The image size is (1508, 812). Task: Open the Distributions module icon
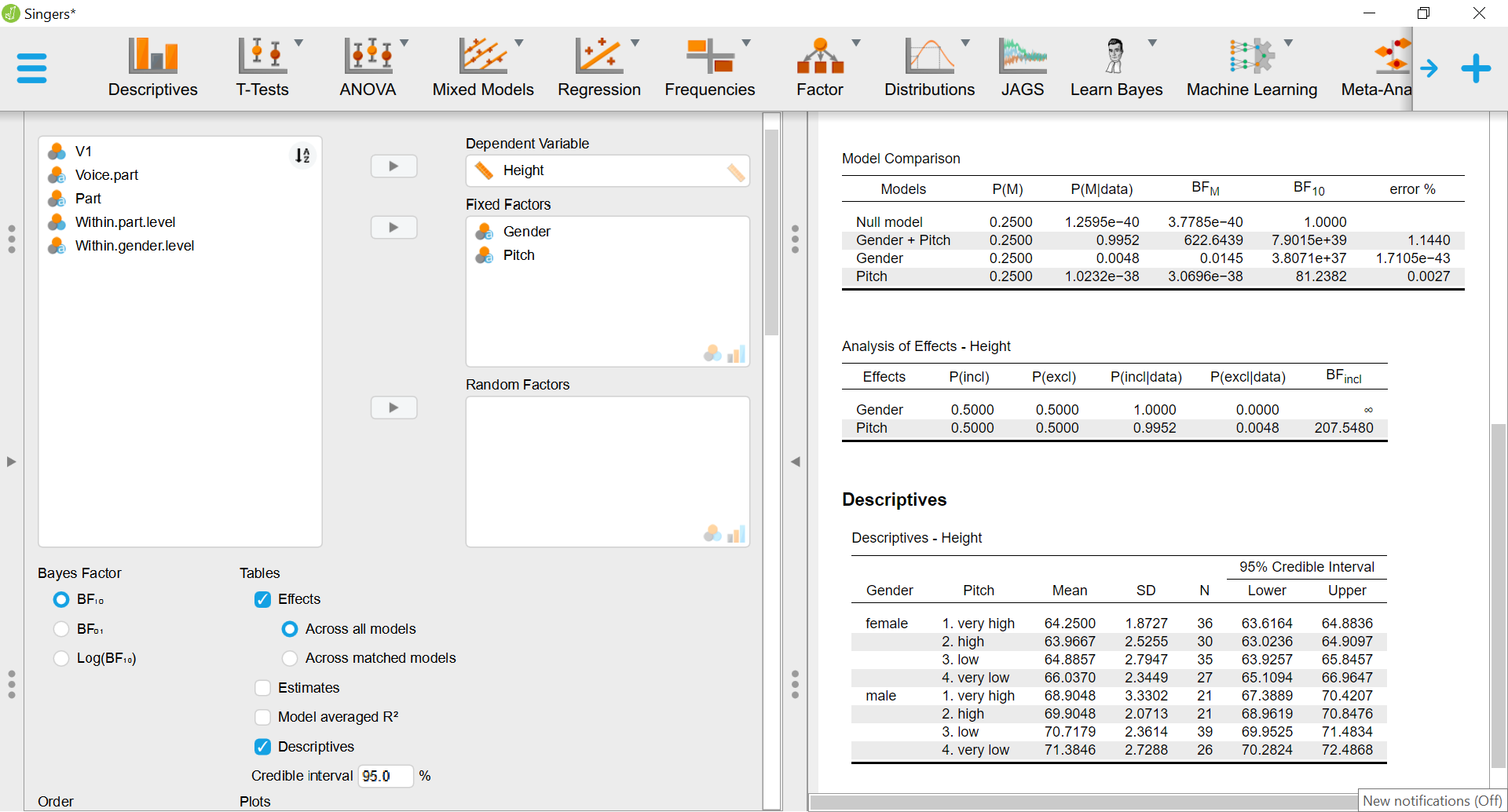pyautogui.click(x=930, y=57)
